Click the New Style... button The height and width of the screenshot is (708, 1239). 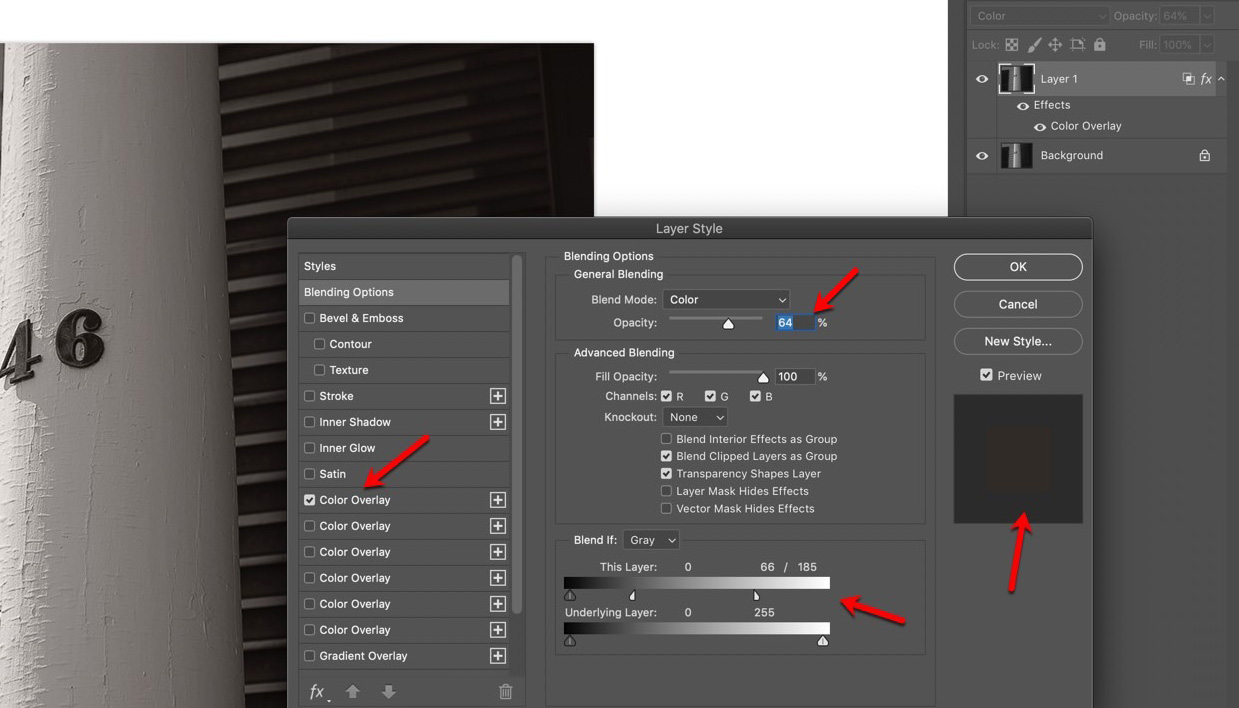[1017, 341]
